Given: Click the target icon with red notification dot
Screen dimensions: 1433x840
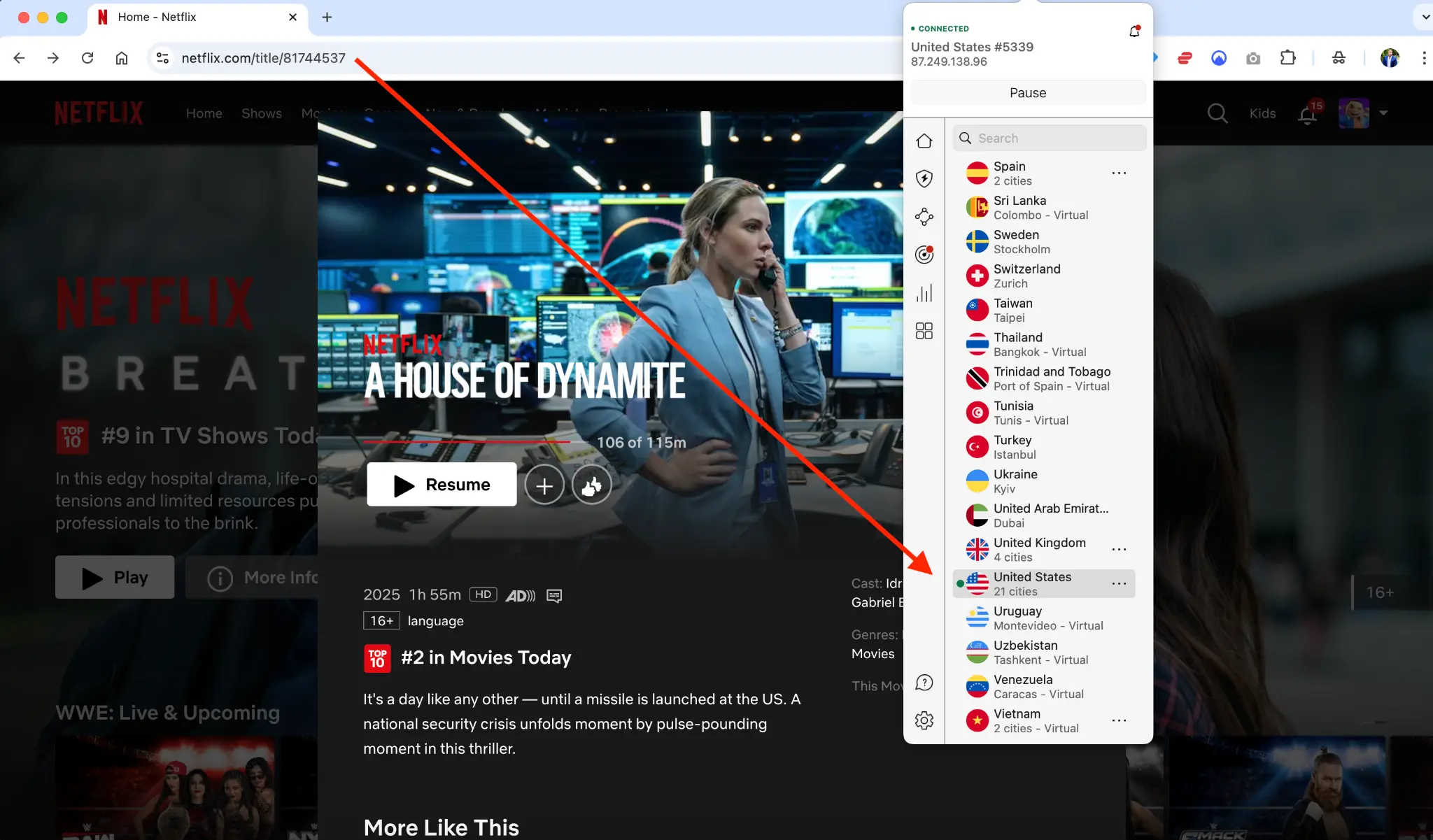Looking at the screenshot, I should [924, 254].
